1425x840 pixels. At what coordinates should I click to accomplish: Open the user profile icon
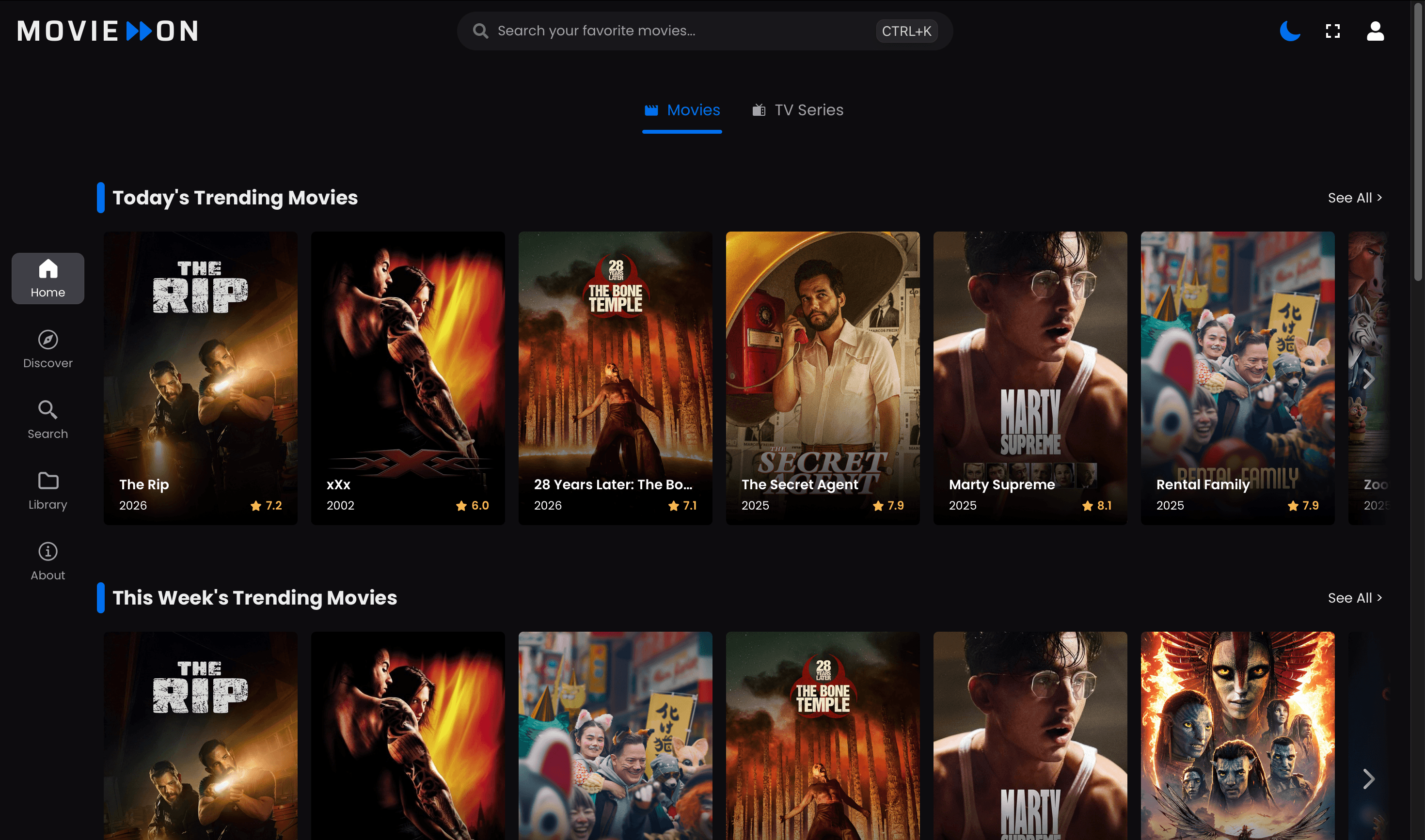1375,31
